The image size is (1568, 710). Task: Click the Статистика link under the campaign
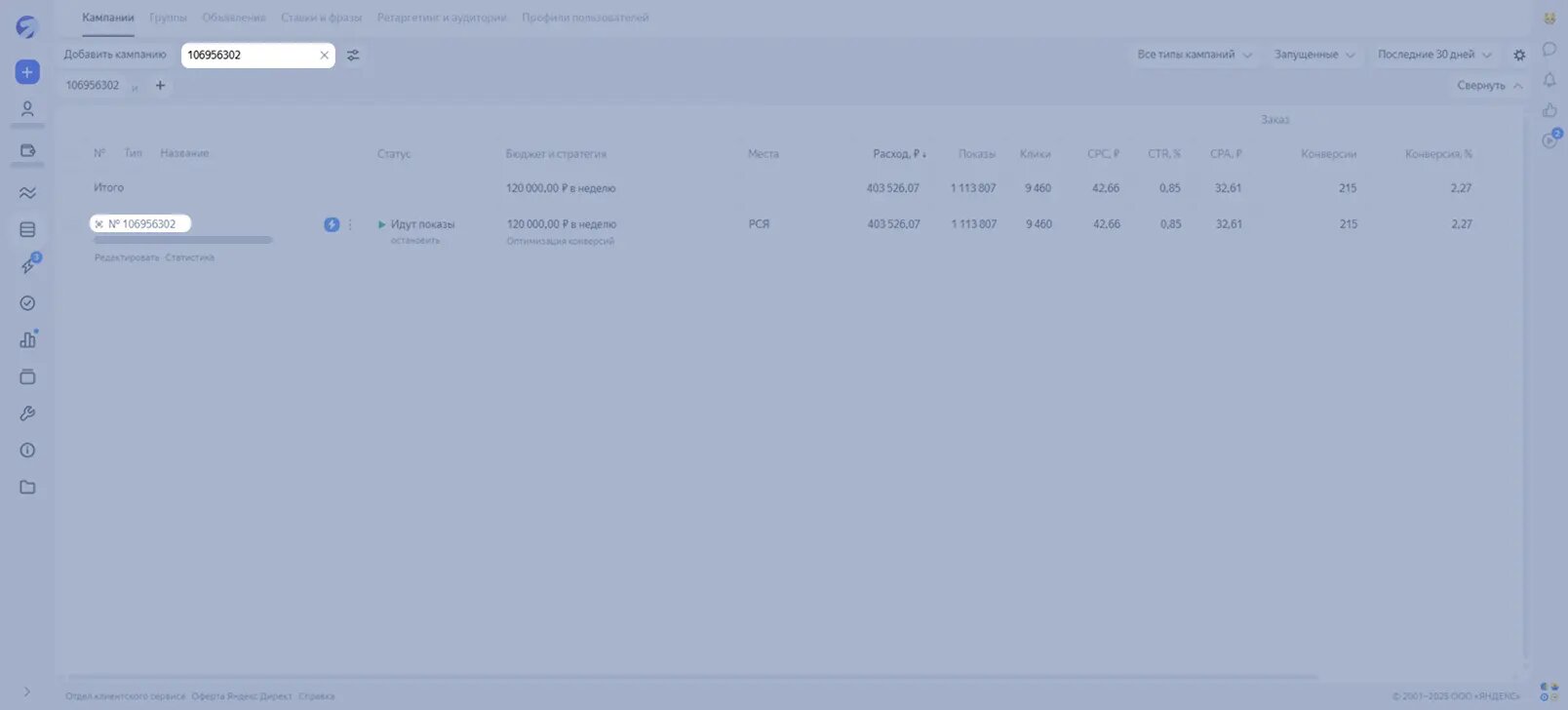190,257
